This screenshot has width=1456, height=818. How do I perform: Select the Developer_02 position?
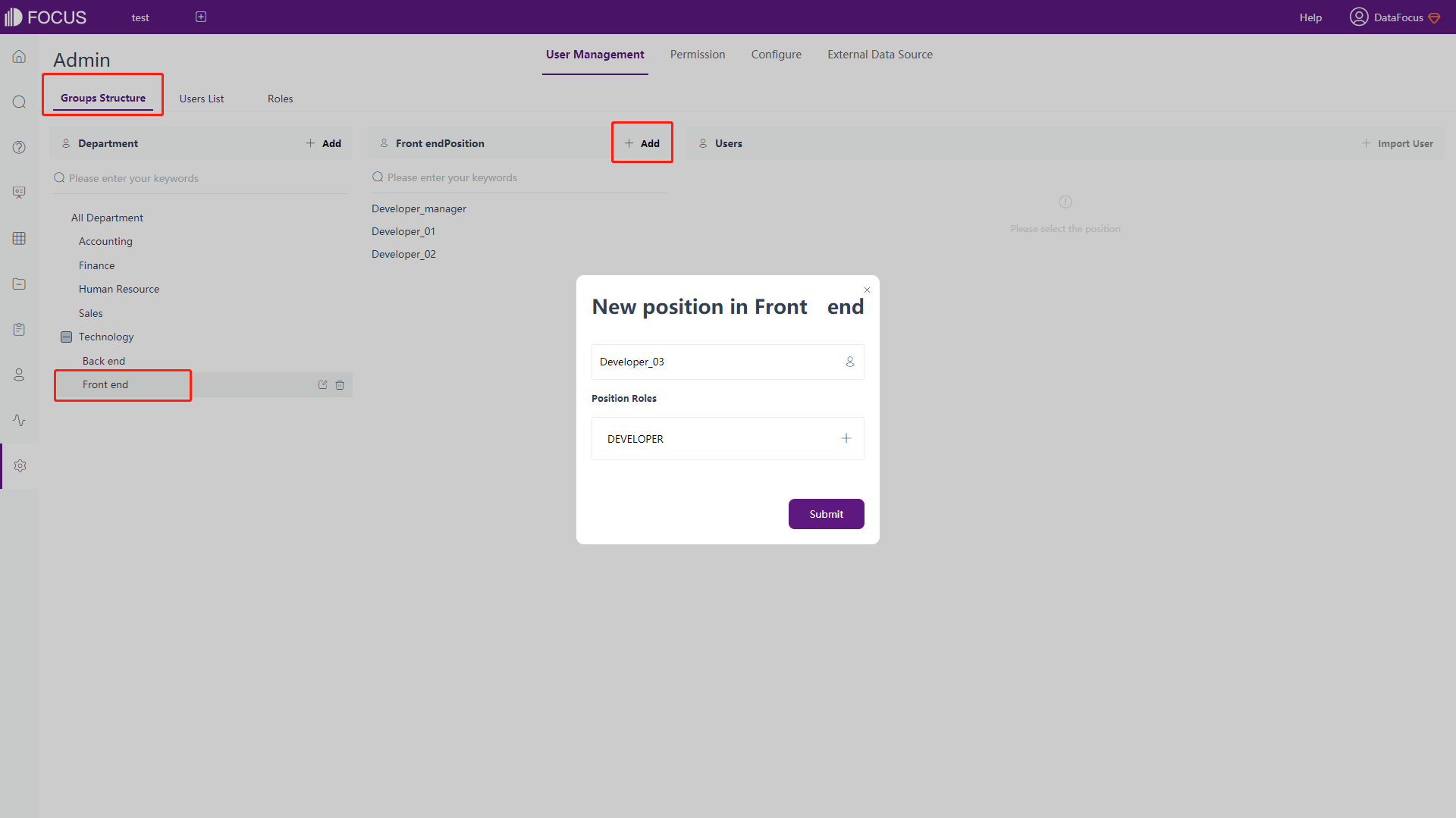404,254
